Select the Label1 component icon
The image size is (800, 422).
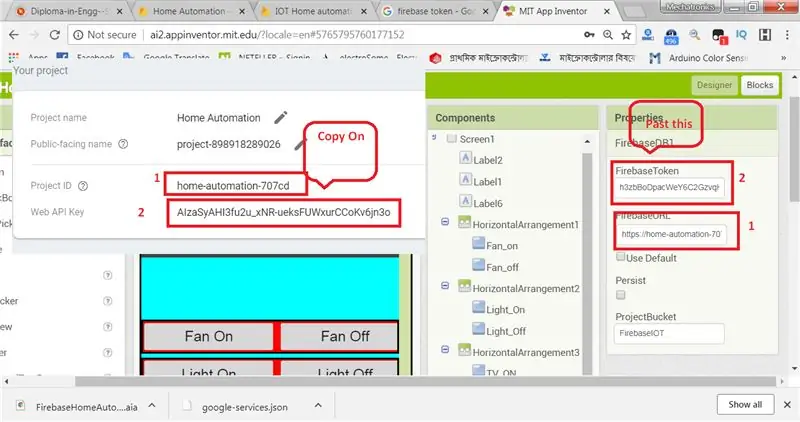pos(465,180)
